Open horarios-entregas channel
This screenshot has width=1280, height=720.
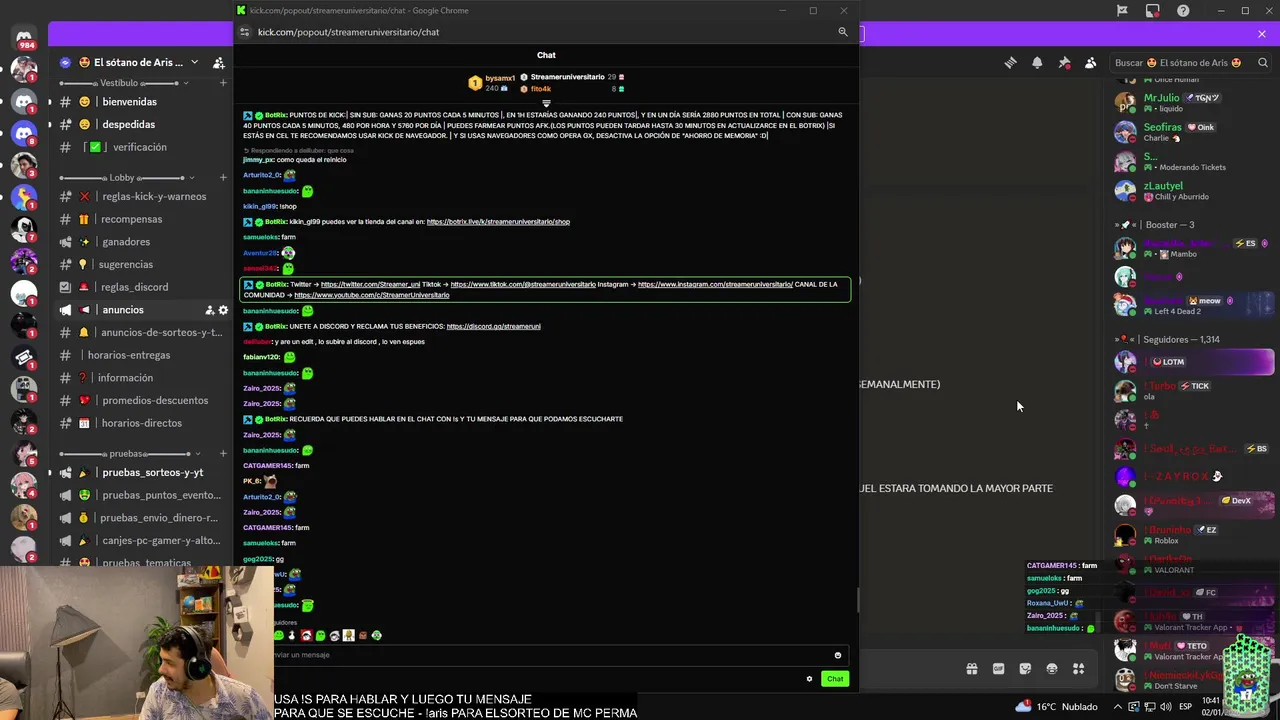pos(140,355)
